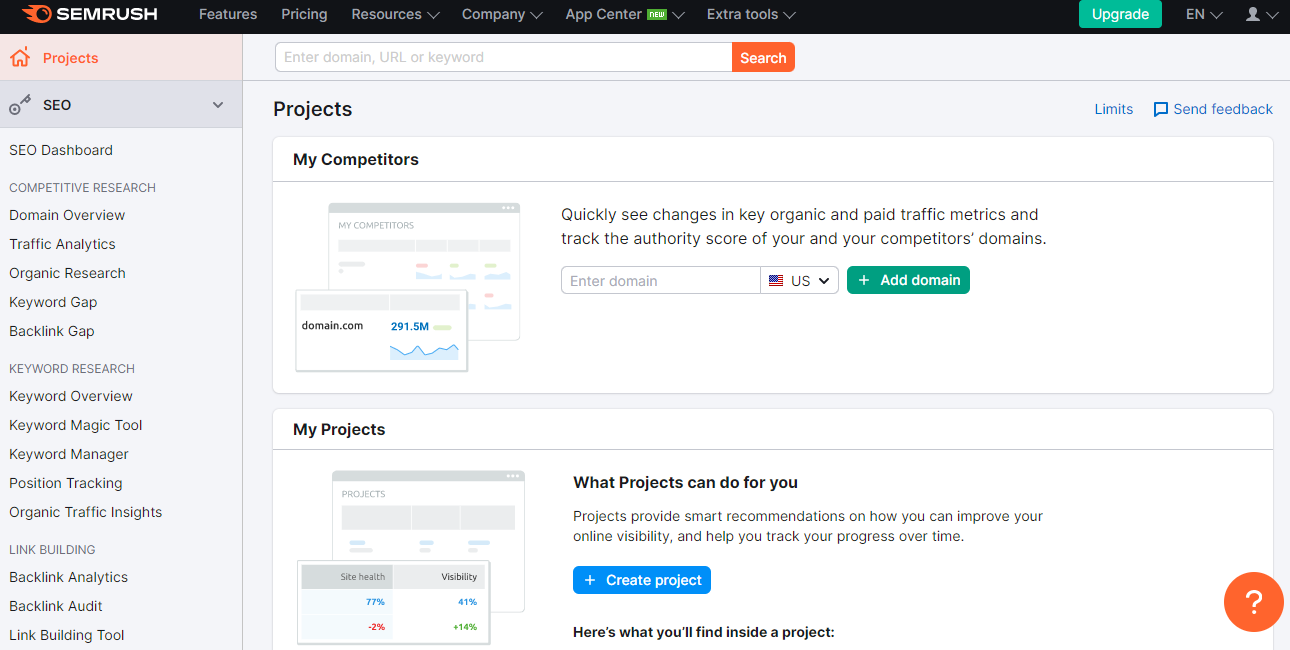Click the COMPETITIVE RESEARCH section label
Screen dimensions: 1290x650
(82, 188)
